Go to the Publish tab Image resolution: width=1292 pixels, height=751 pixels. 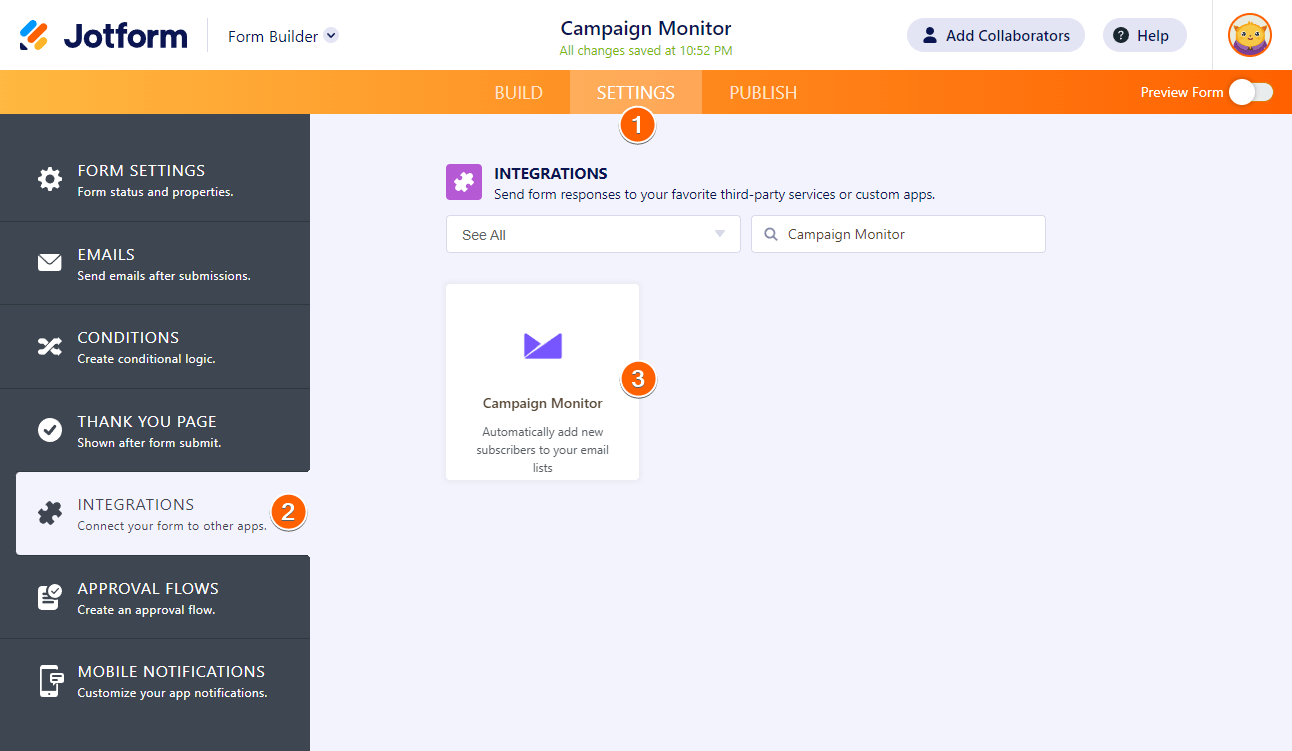tap(763, 93)
